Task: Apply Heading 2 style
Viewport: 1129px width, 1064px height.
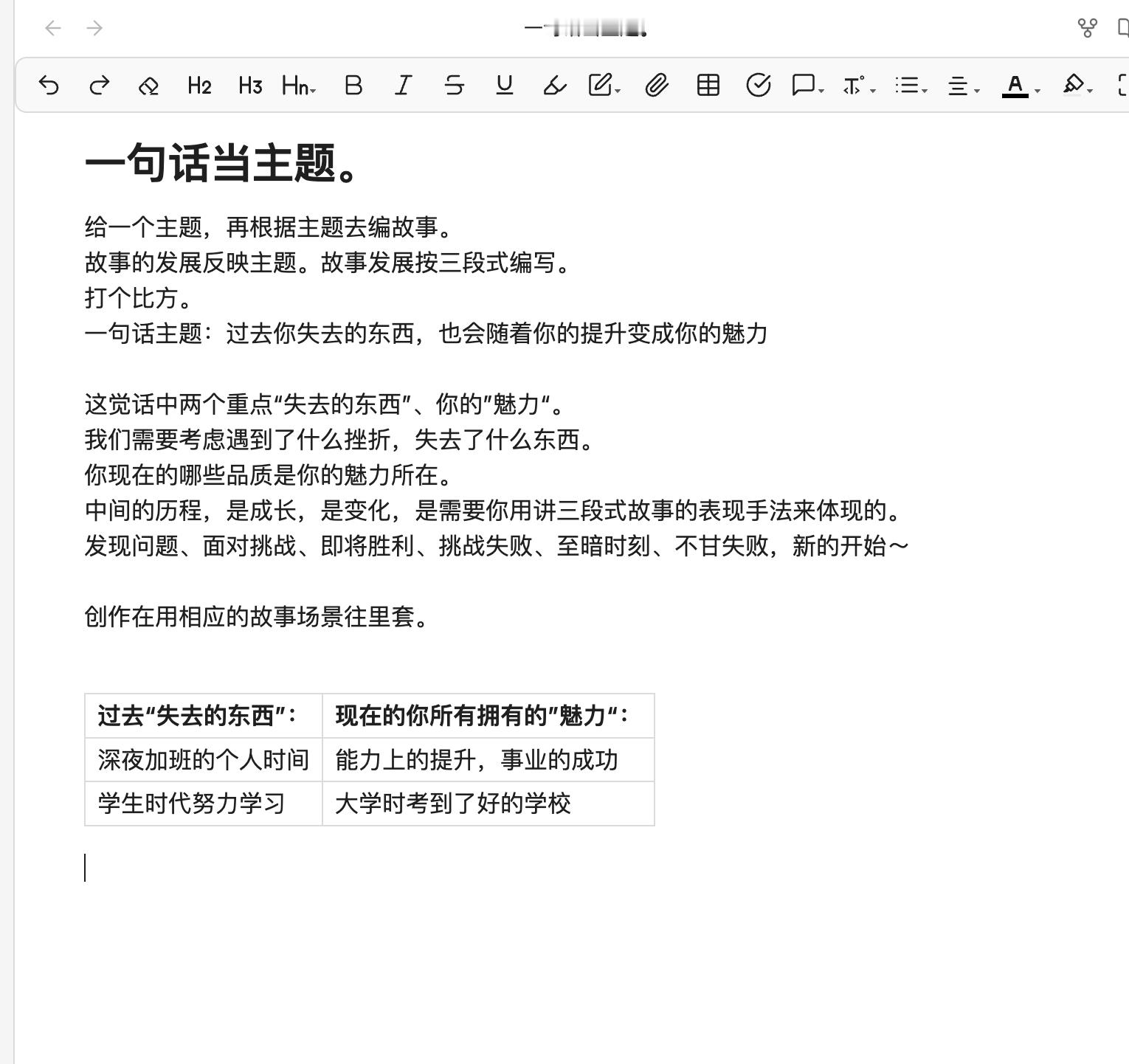Action: click(198, 86)
